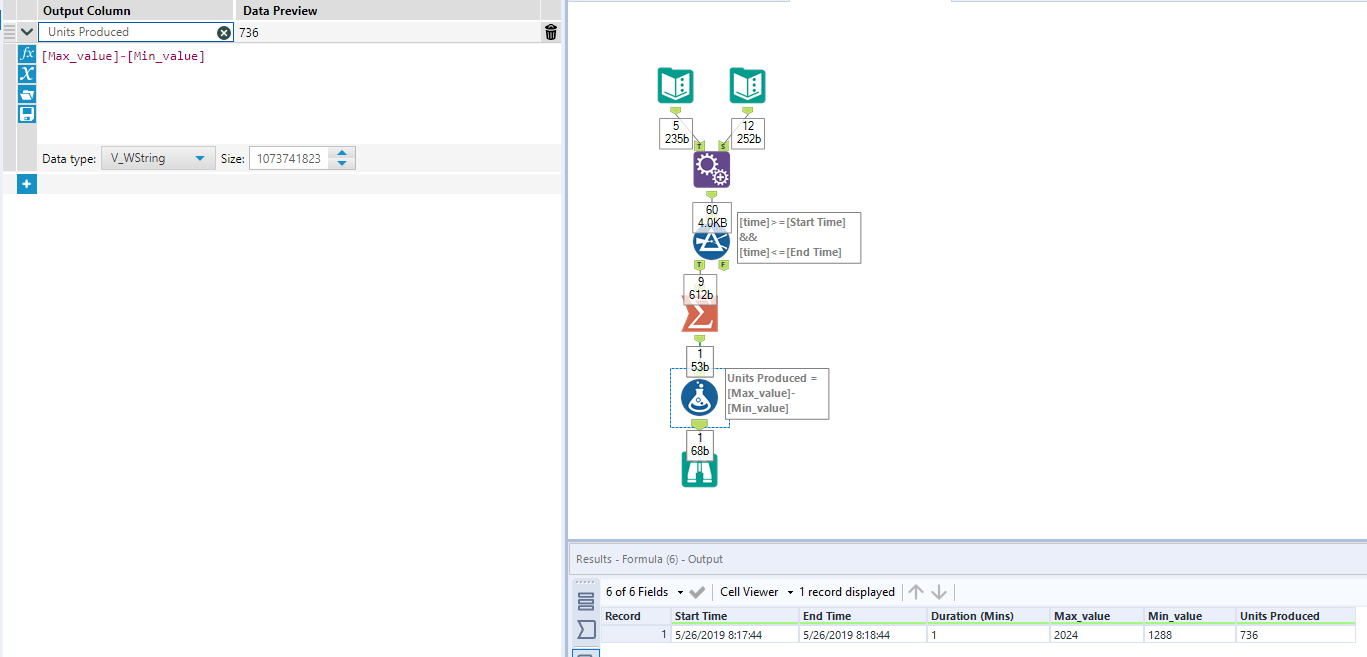
Task: Select the right Input Data tool
Action: (747, 85)
